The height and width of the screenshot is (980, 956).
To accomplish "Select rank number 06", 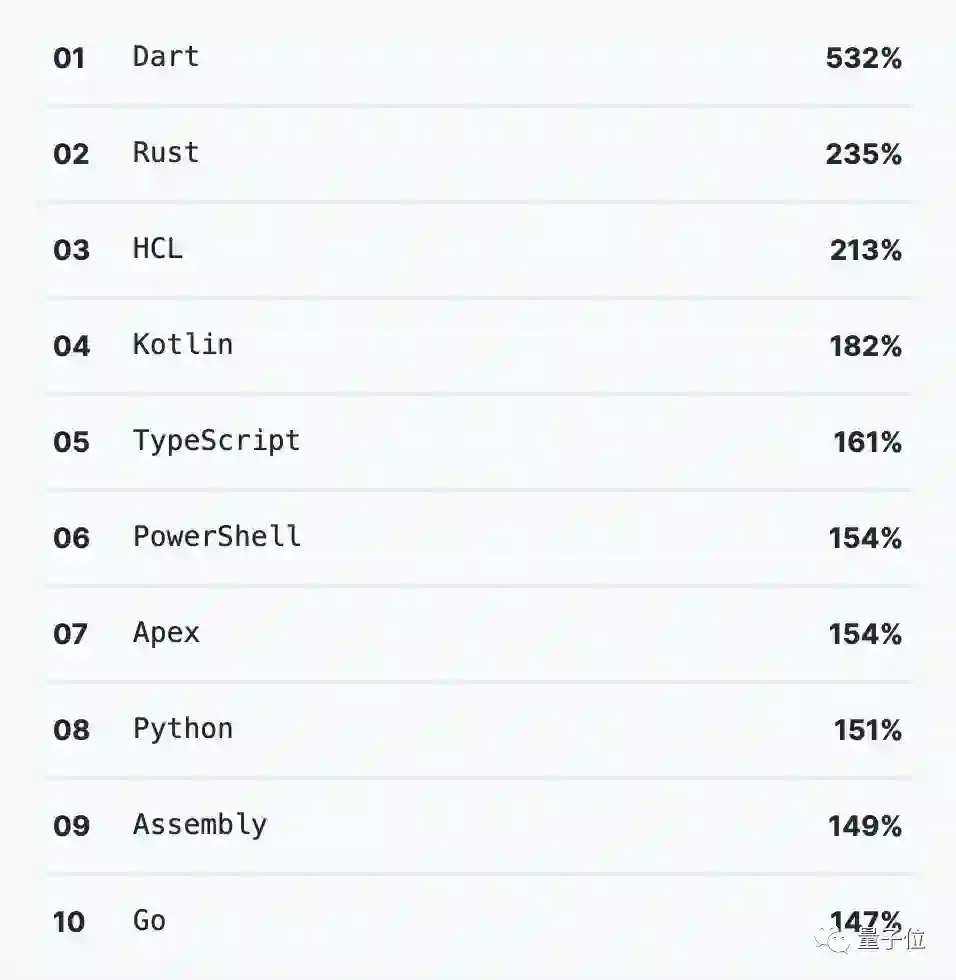I will coord(71,538).
